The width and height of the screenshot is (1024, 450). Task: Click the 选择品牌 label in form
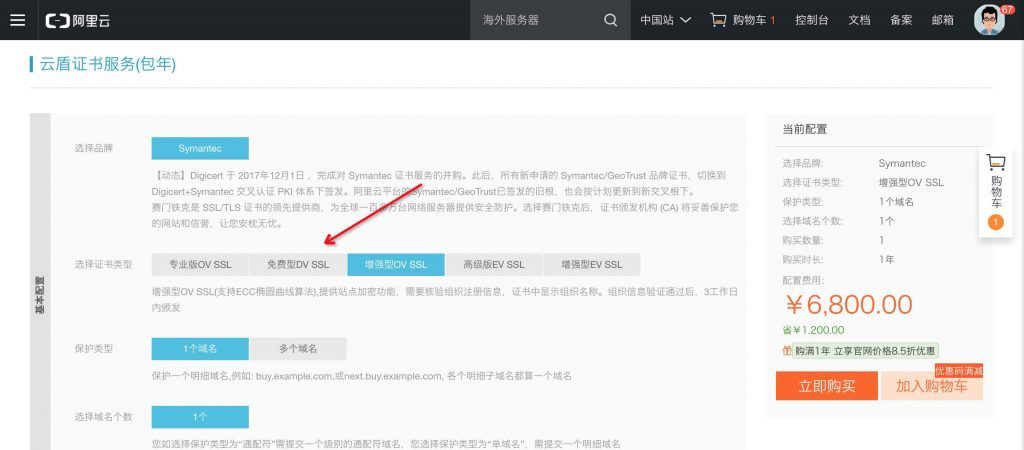pyautogui.click(x=93, y=148)
